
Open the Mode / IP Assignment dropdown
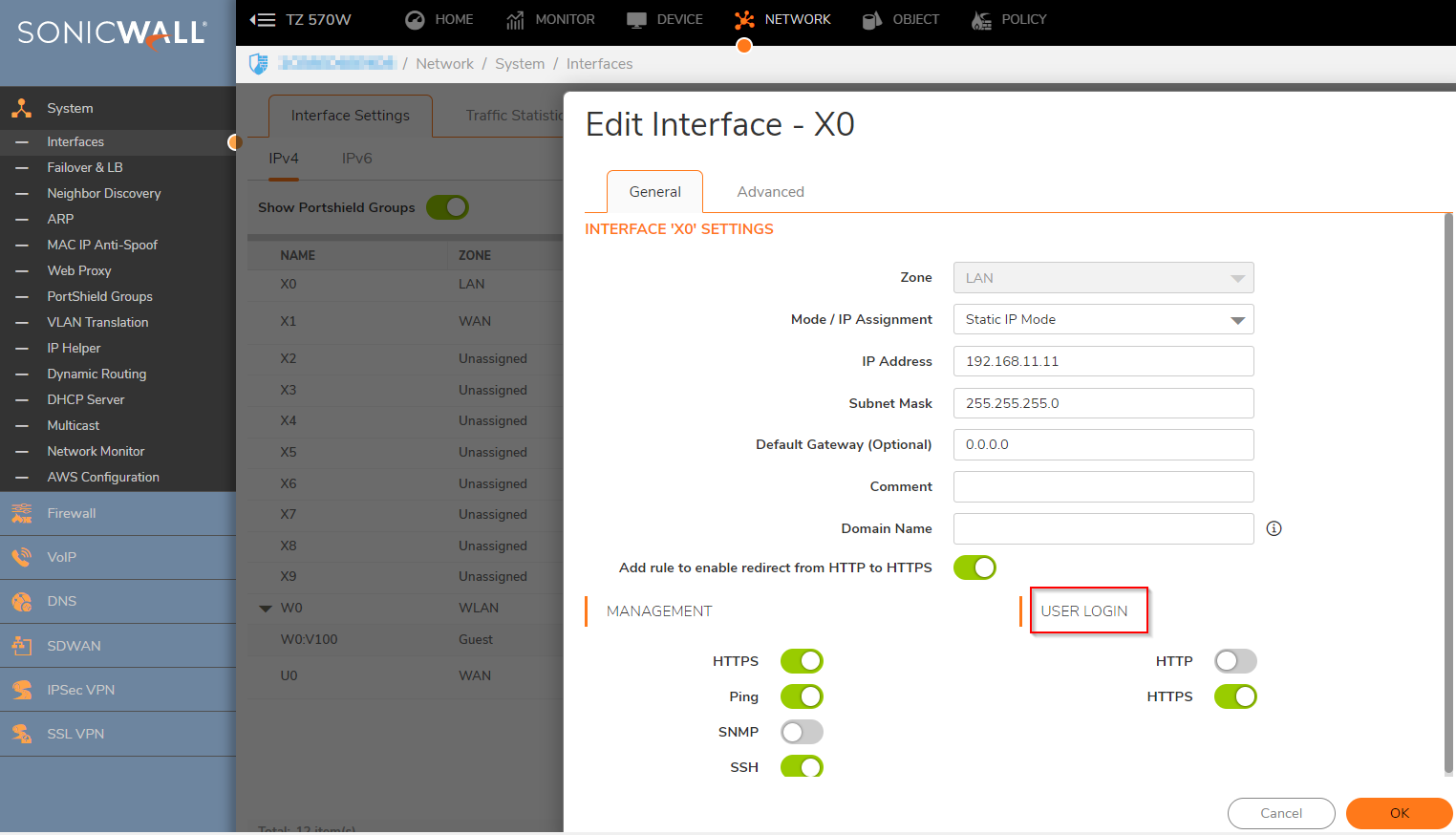click(1103, 319)
